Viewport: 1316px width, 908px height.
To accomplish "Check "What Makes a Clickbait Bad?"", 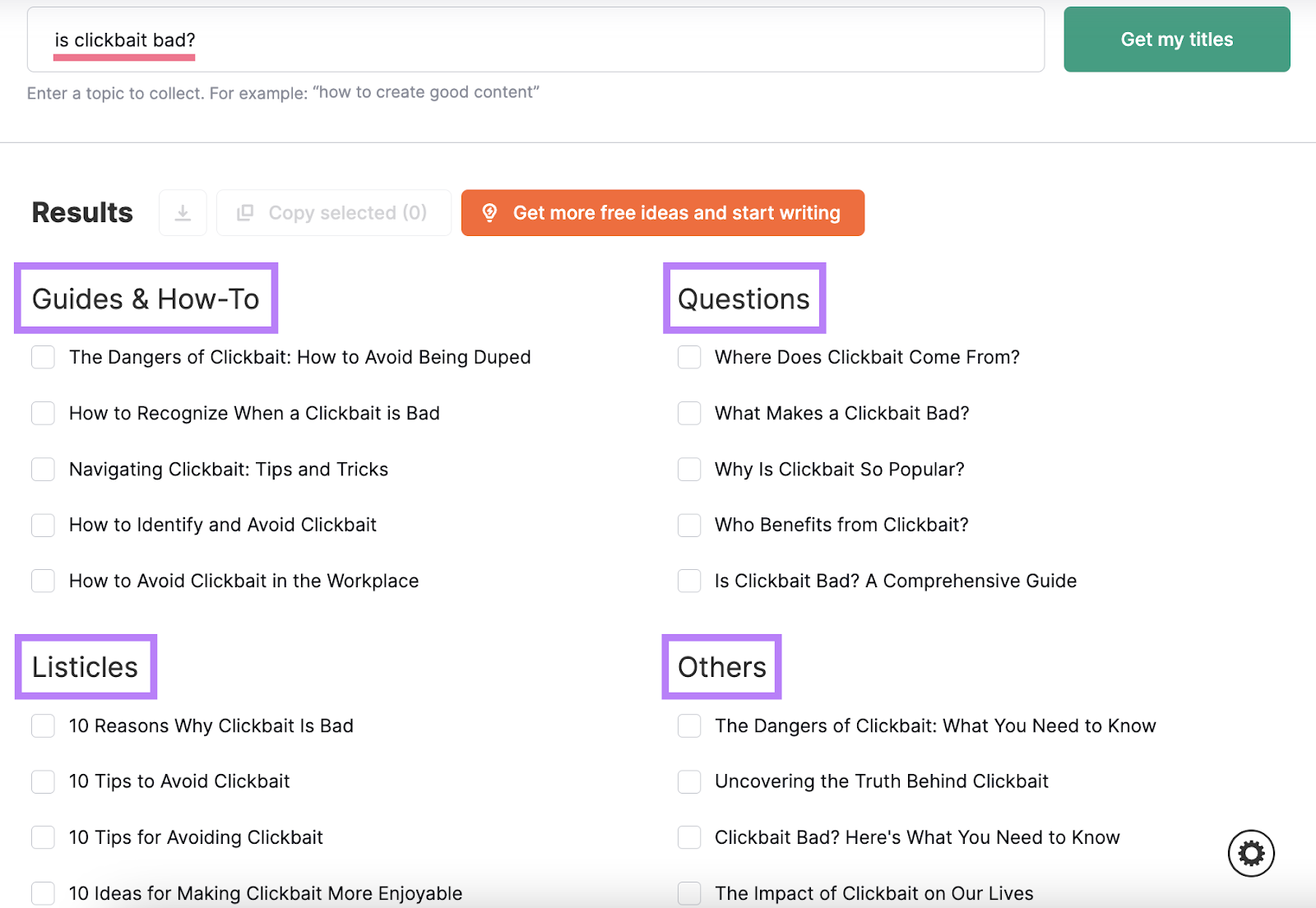I will point(689,413).
